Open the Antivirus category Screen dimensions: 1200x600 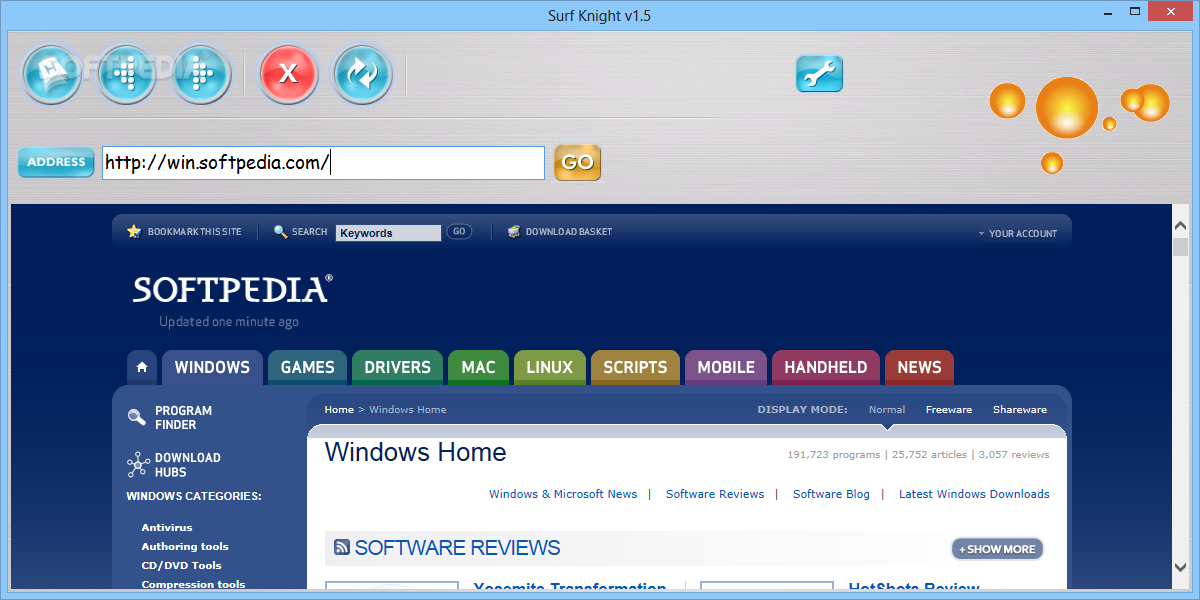(167, 527)
